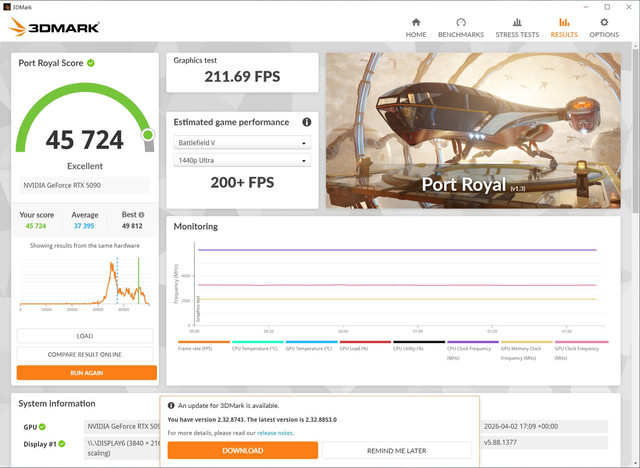Image resolution: width=640 pixels, height=468 pixels.
Task: Expand the Battlefield V game dropdown
Action: click(x=242, y=143)
